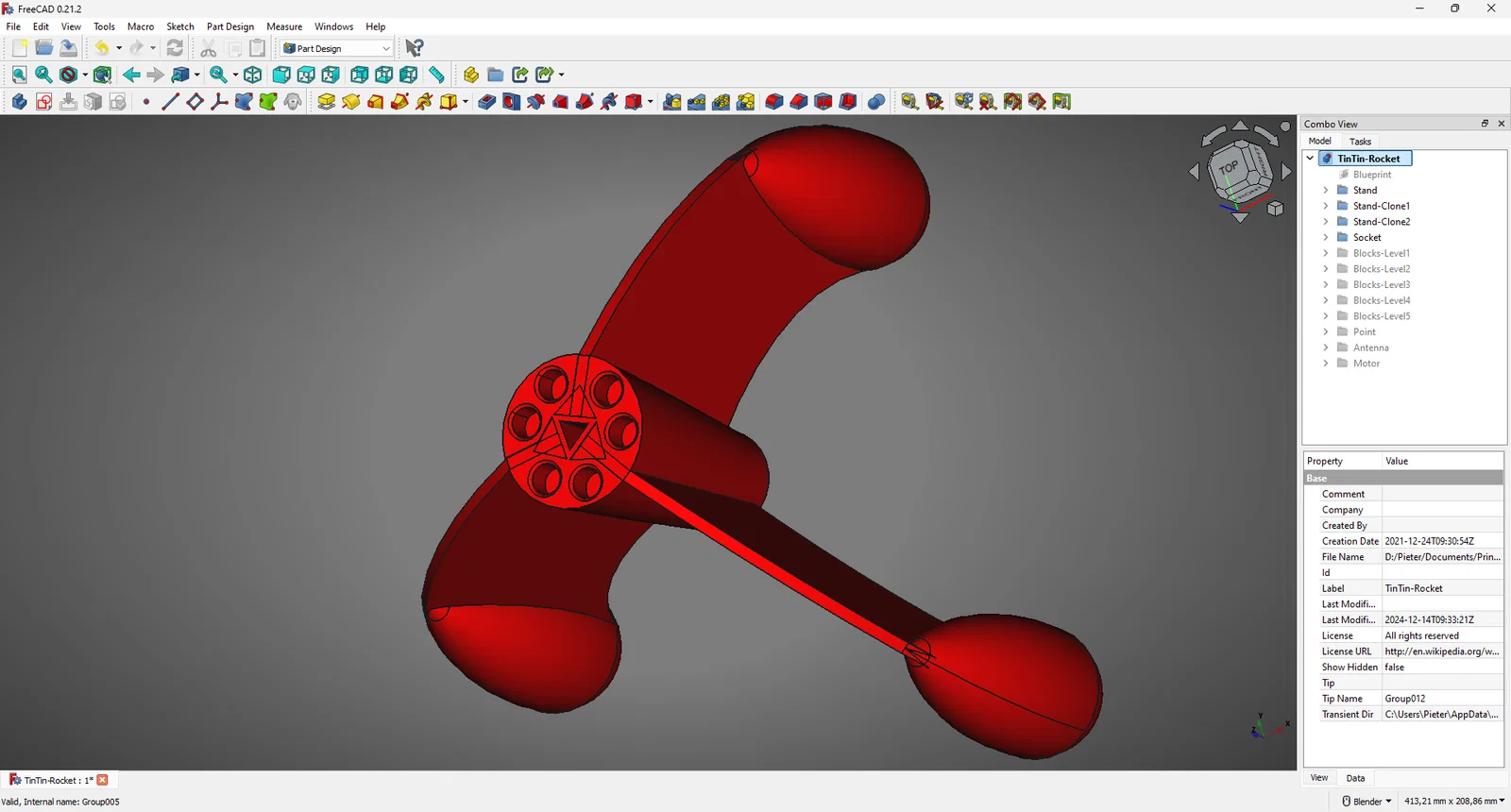Switch to isometric view

click(253, 75)
